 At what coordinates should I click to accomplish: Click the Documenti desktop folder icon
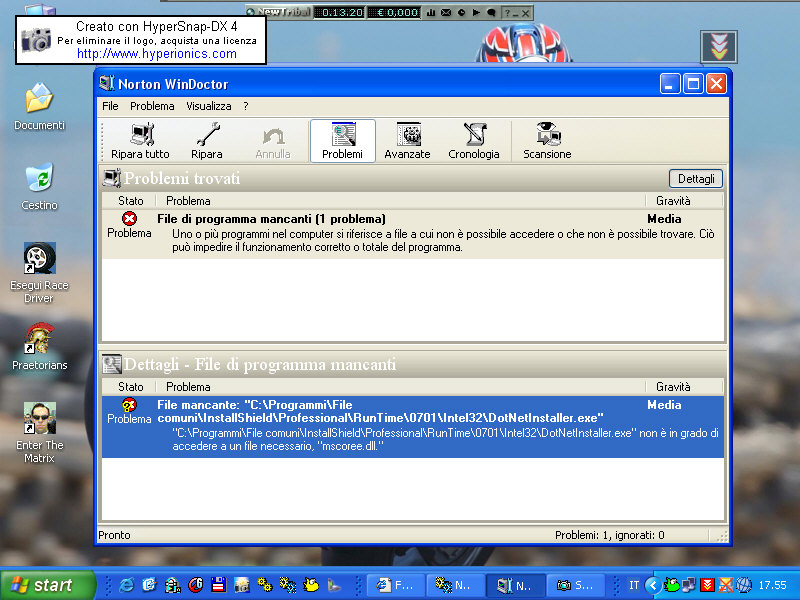(39, 97)
